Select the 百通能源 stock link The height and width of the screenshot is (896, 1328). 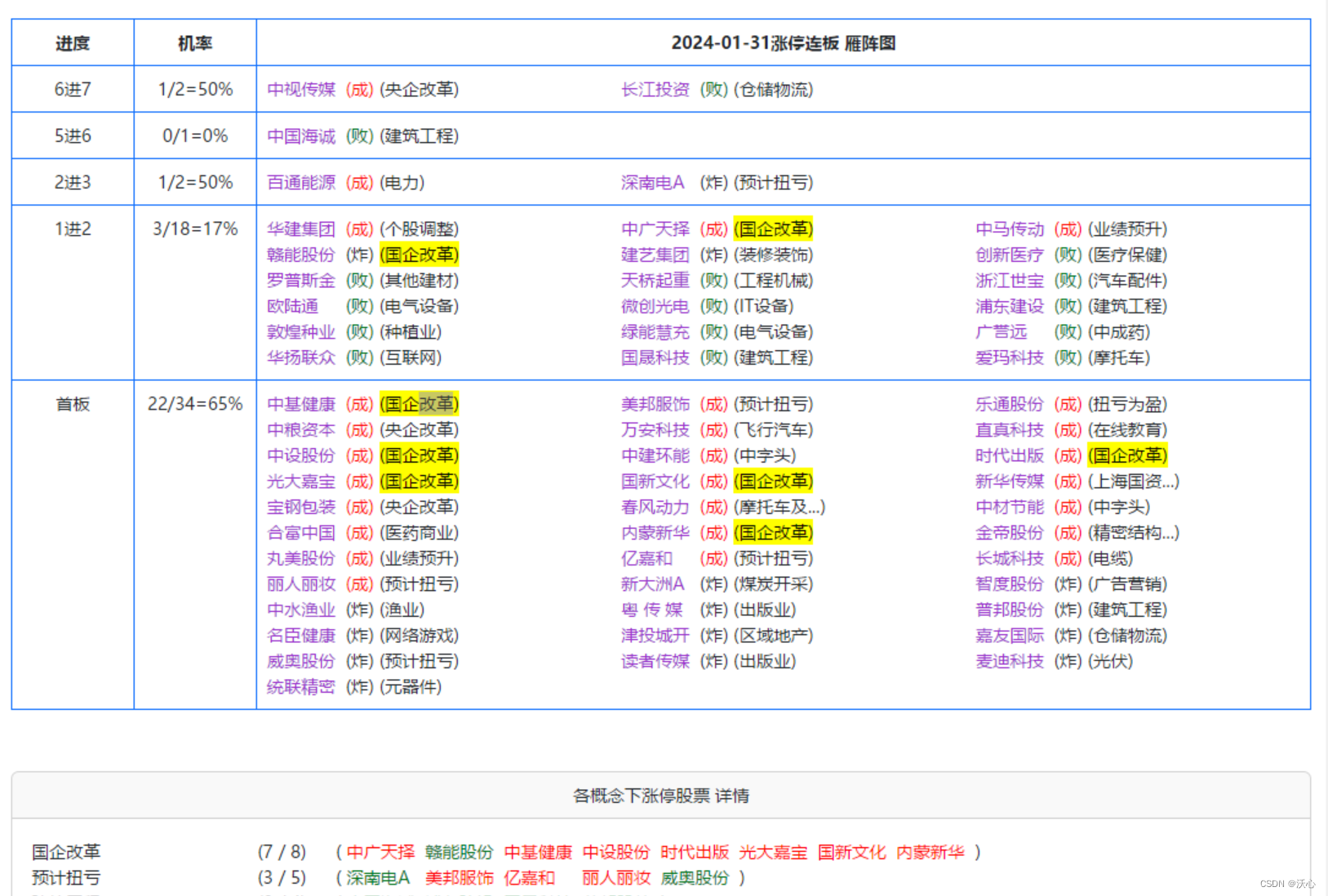point(301,183)
